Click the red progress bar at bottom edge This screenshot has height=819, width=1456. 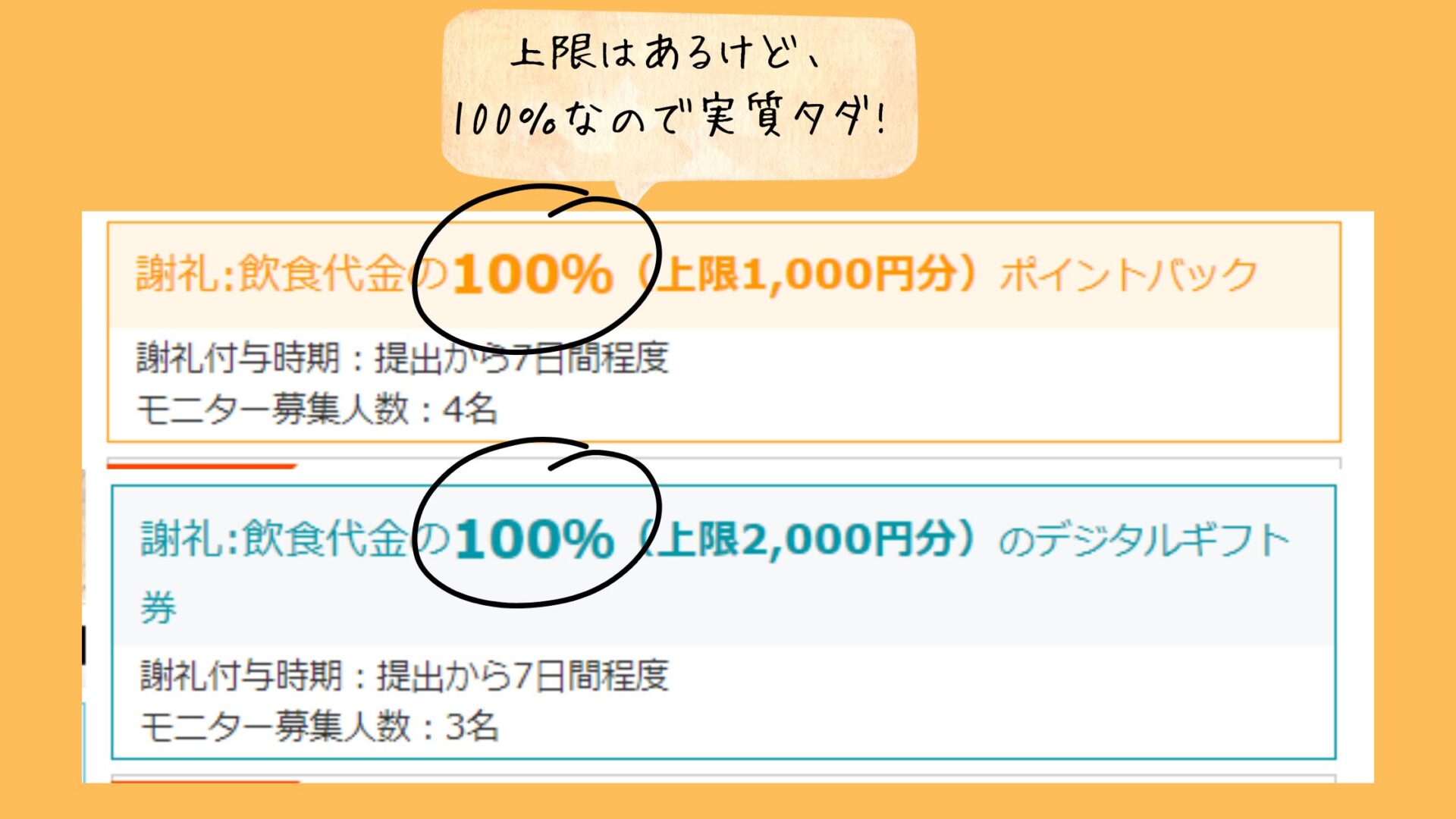(206, 780)
